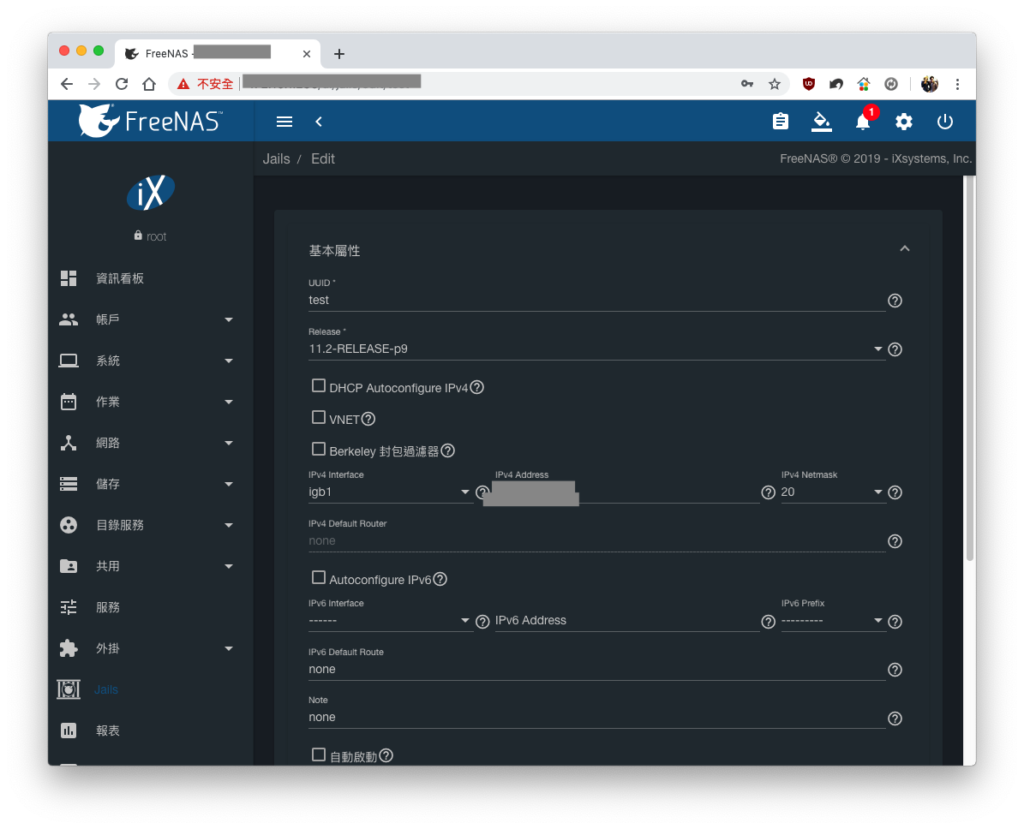The image size is (1024, 829).
Task: Show help for IPv6 Default Route
Action: click(895, 670)
